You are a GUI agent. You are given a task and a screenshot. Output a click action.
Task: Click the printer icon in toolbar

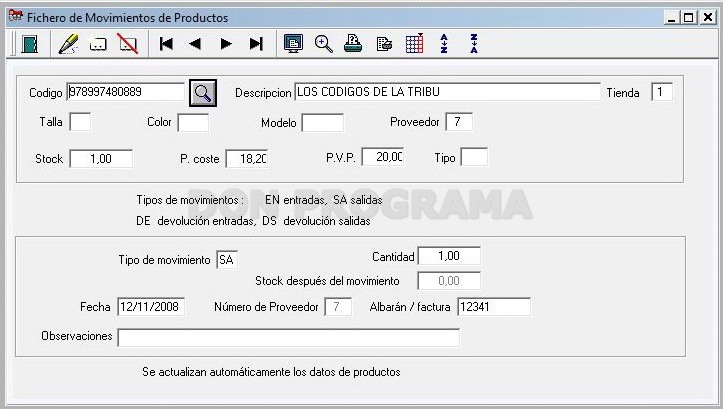click(x=353, y=44)
